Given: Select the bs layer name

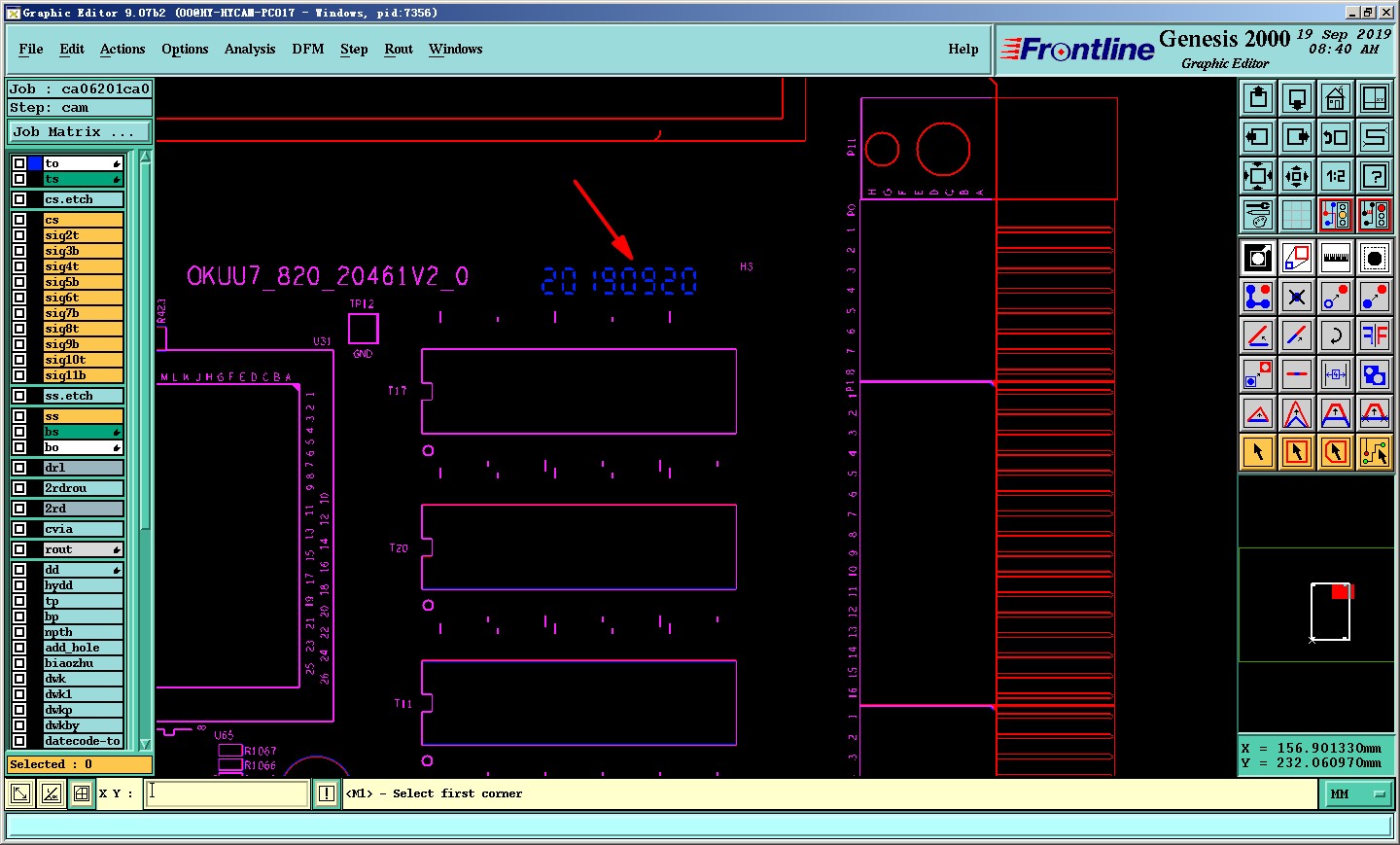Looking at the screenshot, I should (84, 432).
